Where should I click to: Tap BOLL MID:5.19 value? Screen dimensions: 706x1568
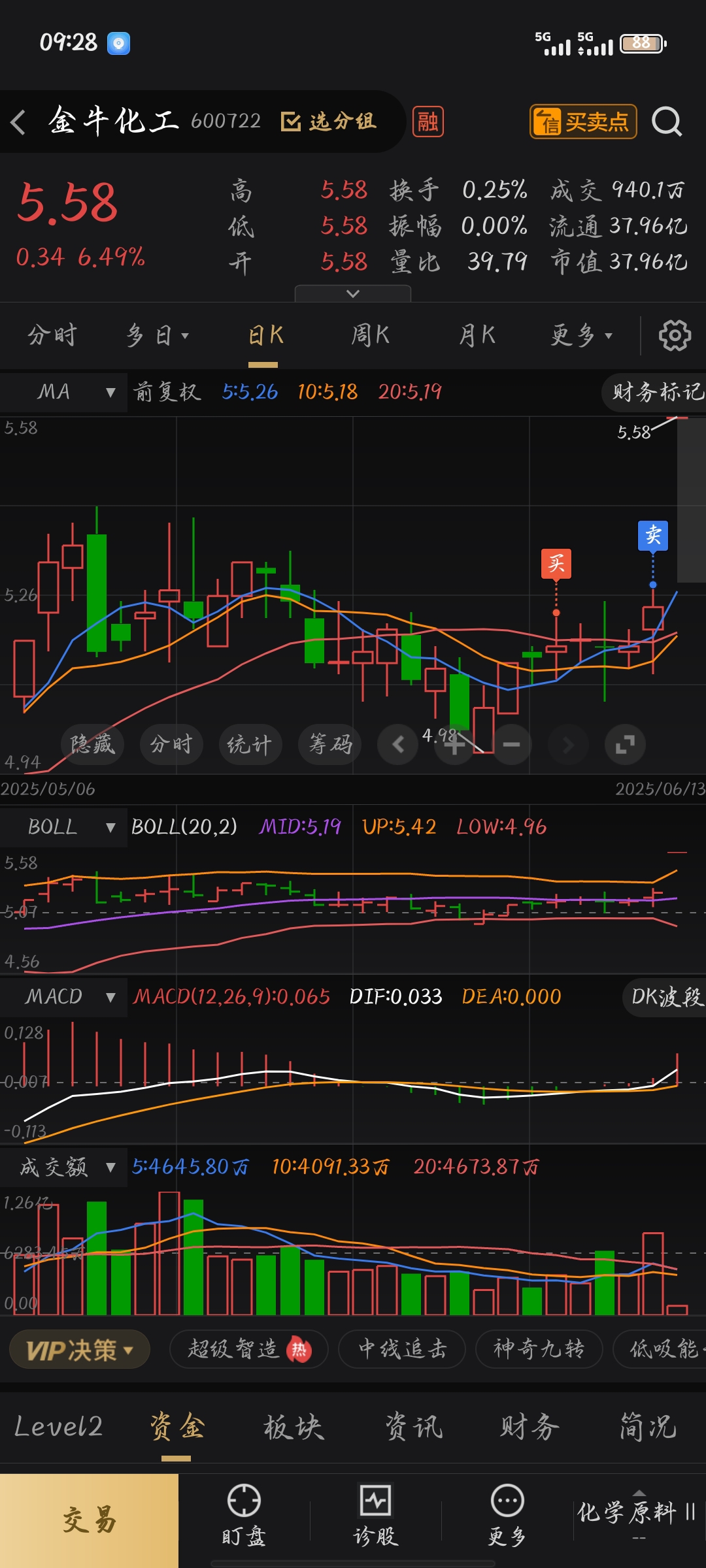point(300,827)
